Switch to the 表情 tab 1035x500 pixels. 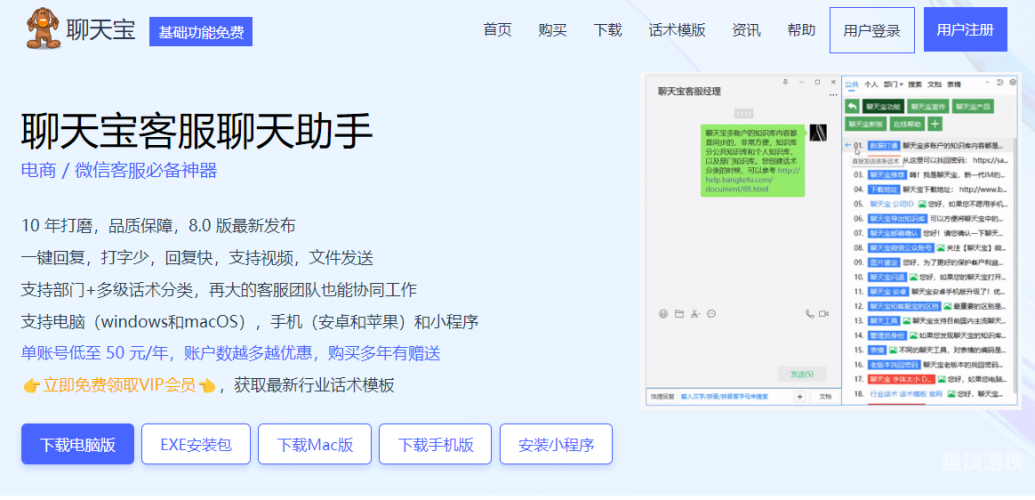pyautogui.click(x=954, y=85)
